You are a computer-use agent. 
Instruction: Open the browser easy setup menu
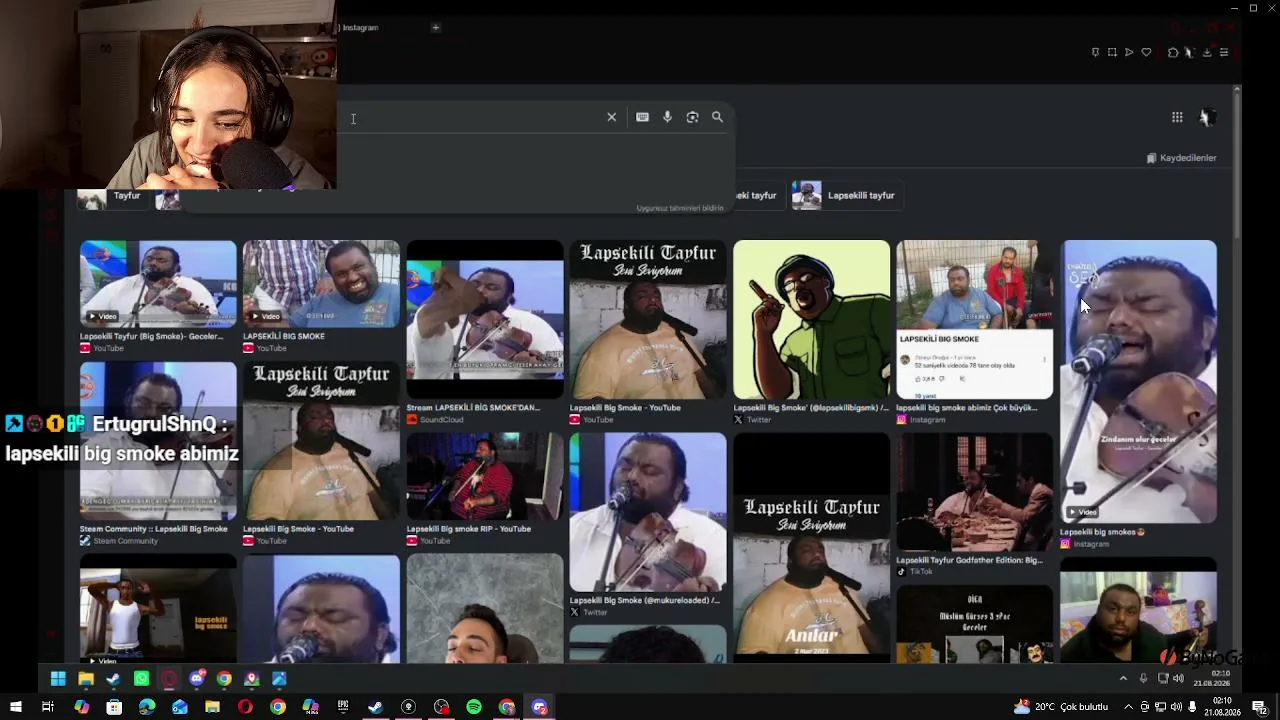point(1224,52)
